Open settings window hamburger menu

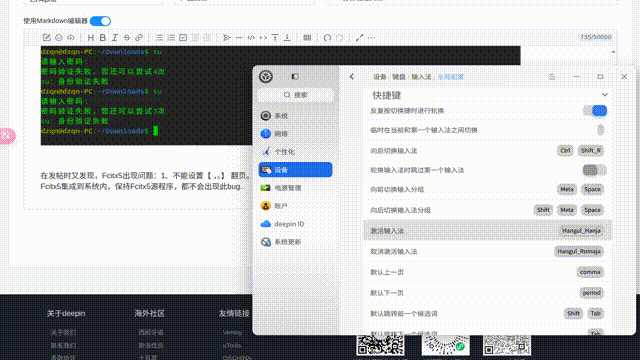(x=552, y=76)
